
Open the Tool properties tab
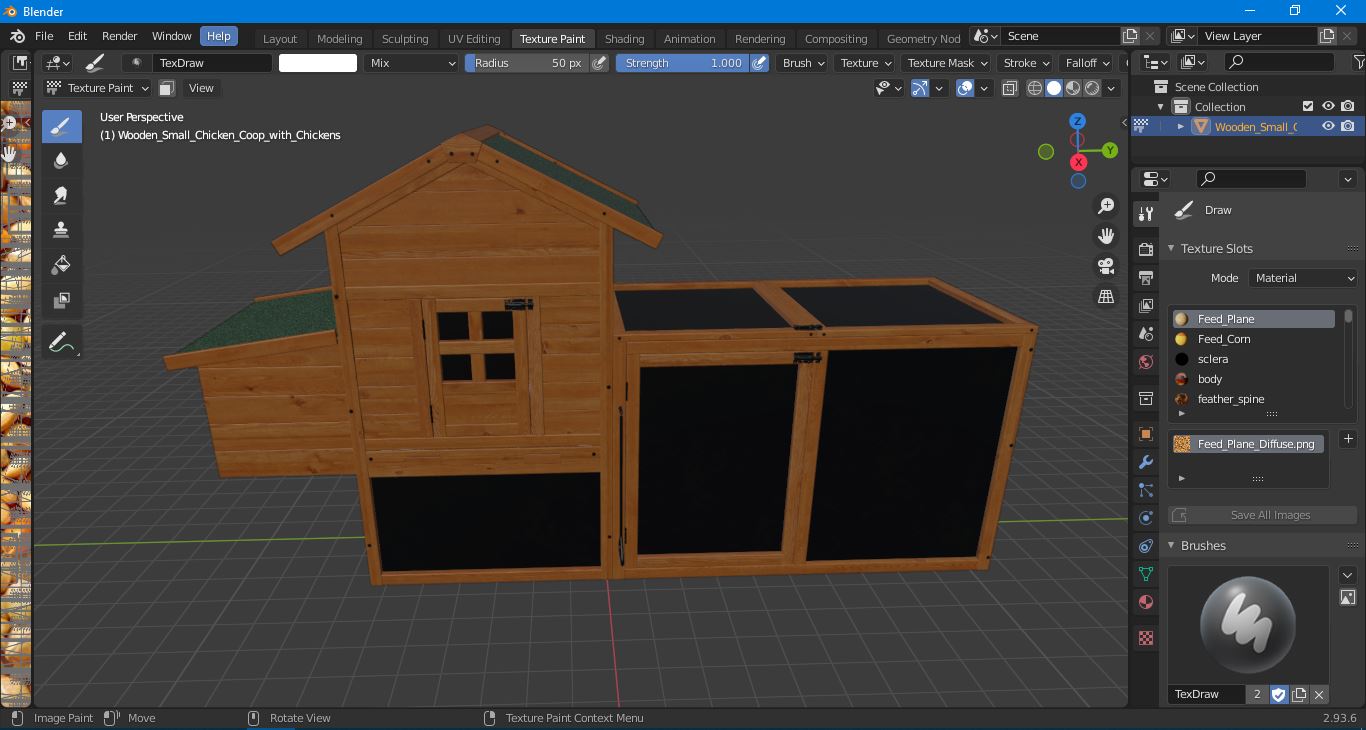[1146, 214]
